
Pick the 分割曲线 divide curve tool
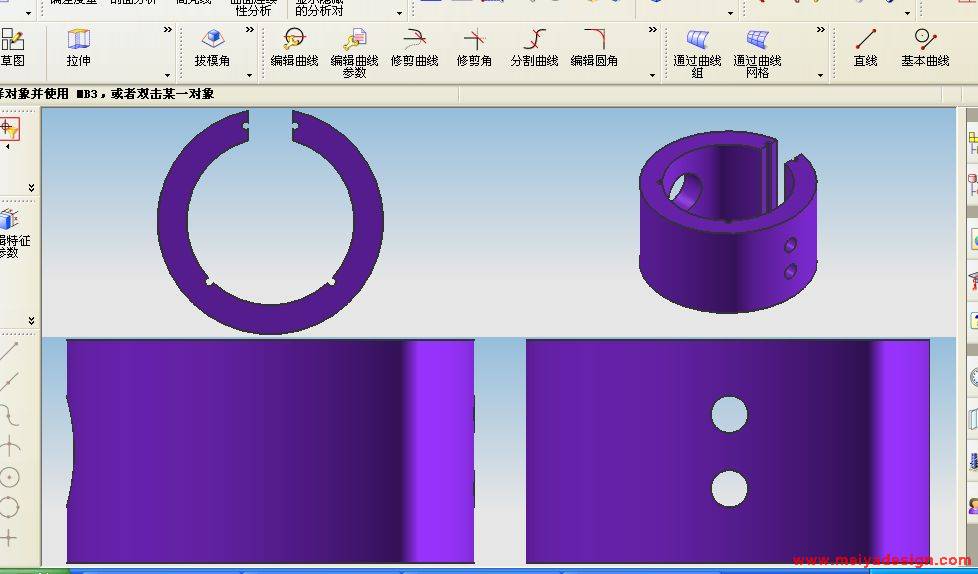(x=534, y=47)
